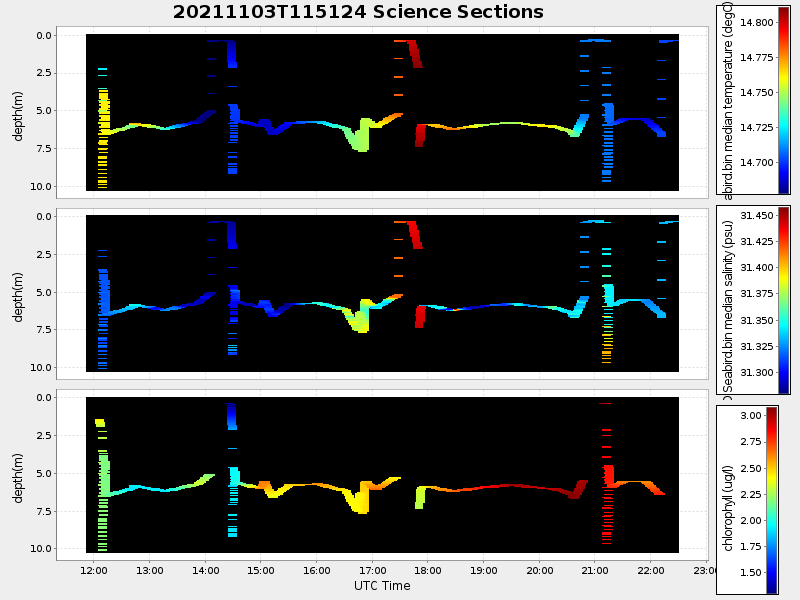Select the 20:00 time tick label
Image resolution: width=800 pixels, height=600 pixels.
pos(540,570)
